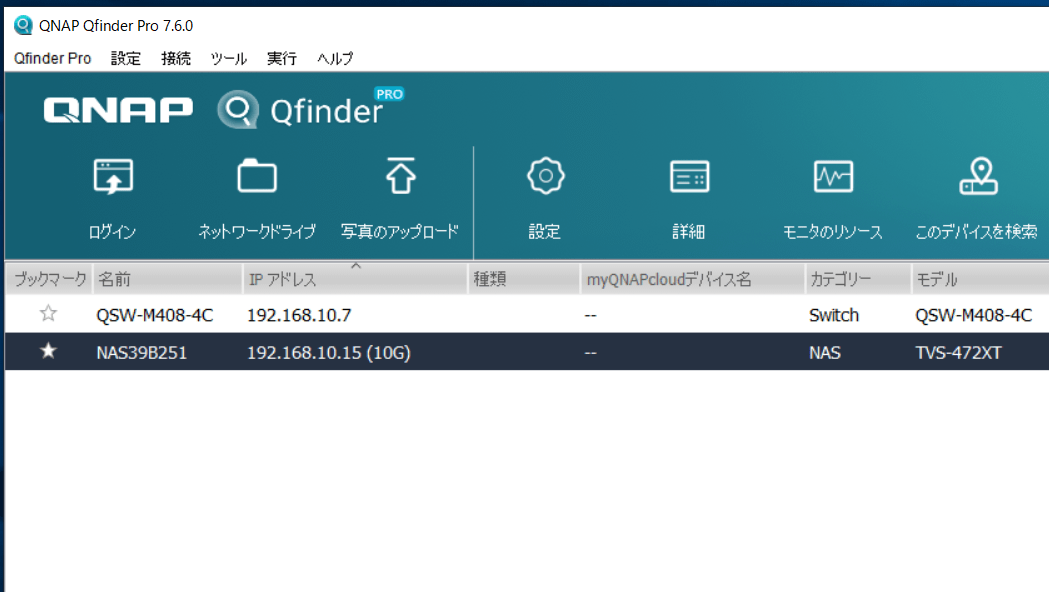Open the 接続 menu

[176, 58]
